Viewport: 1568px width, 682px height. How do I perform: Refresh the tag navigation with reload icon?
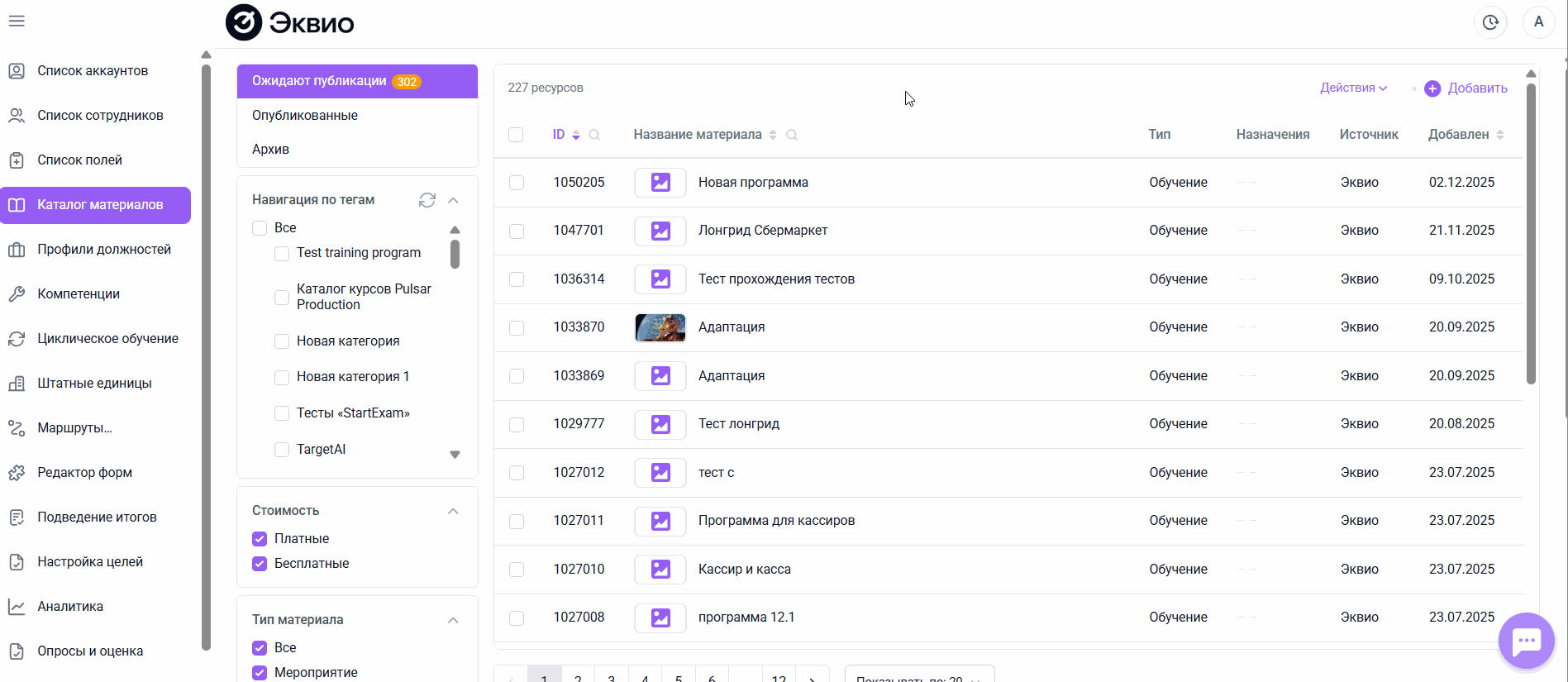point(427,200)
